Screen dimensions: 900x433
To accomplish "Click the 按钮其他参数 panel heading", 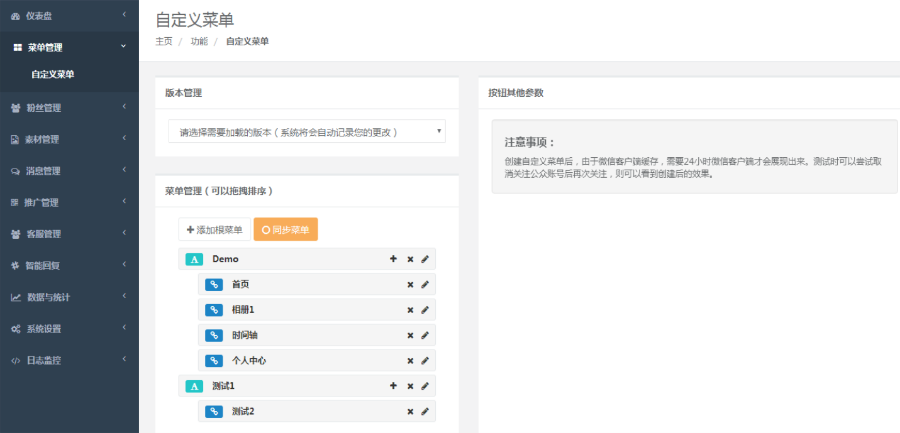I will pos(516,93).
